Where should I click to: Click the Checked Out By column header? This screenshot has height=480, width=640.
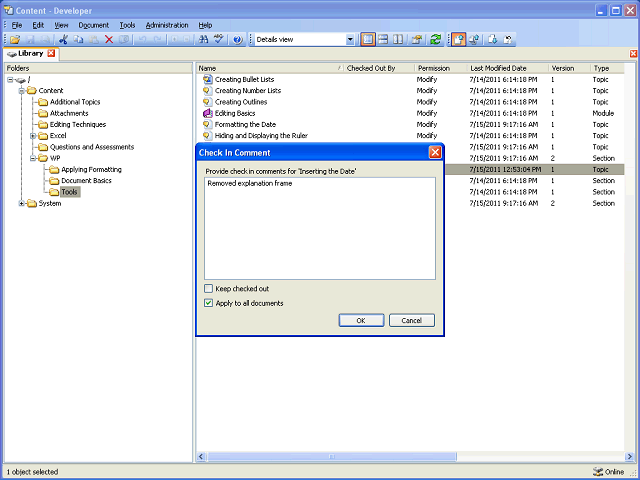(379, 68)
